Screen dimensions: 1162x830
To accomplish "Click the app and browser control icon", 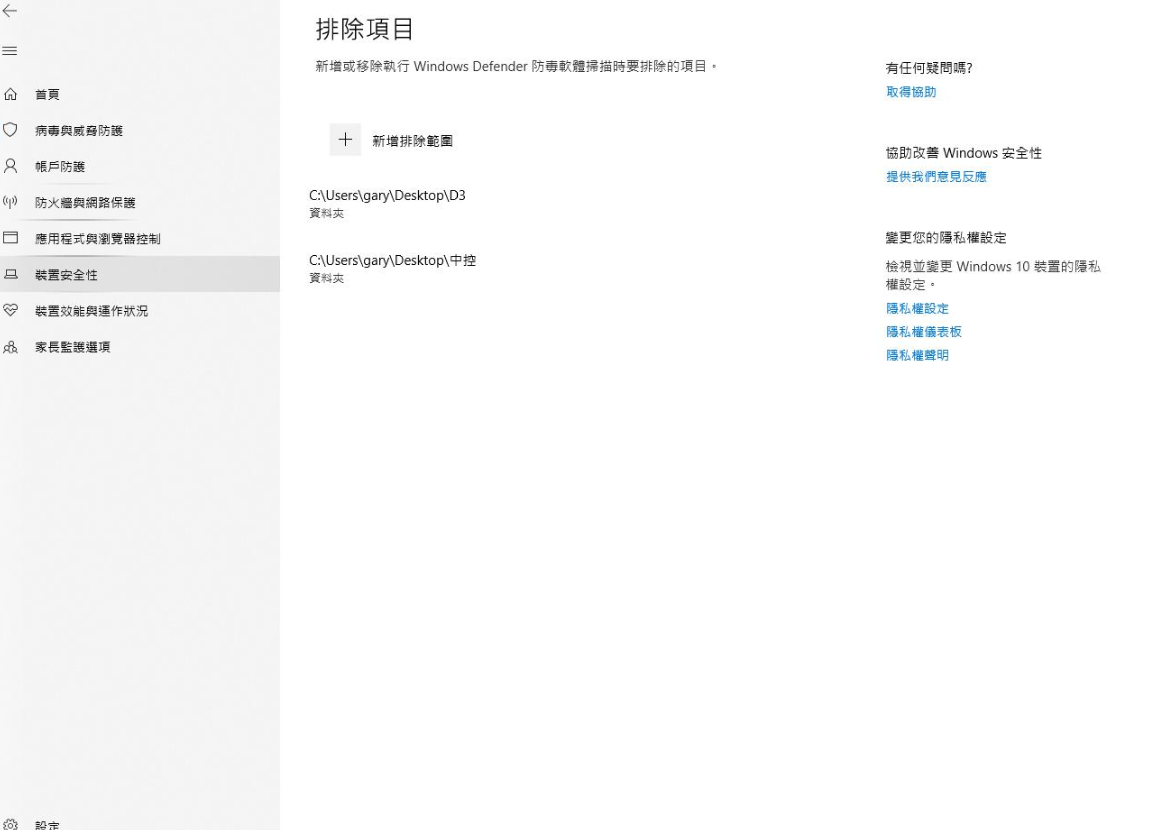I will point(12,239).
